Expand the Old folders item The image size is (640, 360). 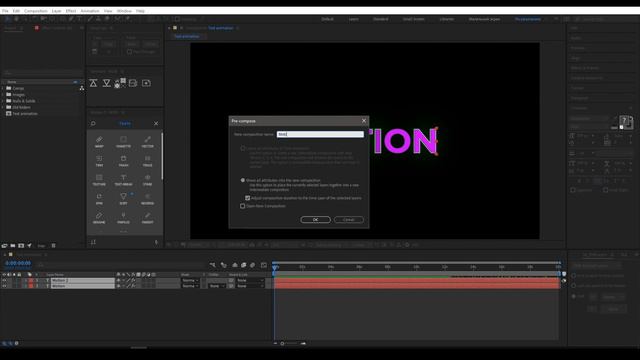[x=3, y=107]
